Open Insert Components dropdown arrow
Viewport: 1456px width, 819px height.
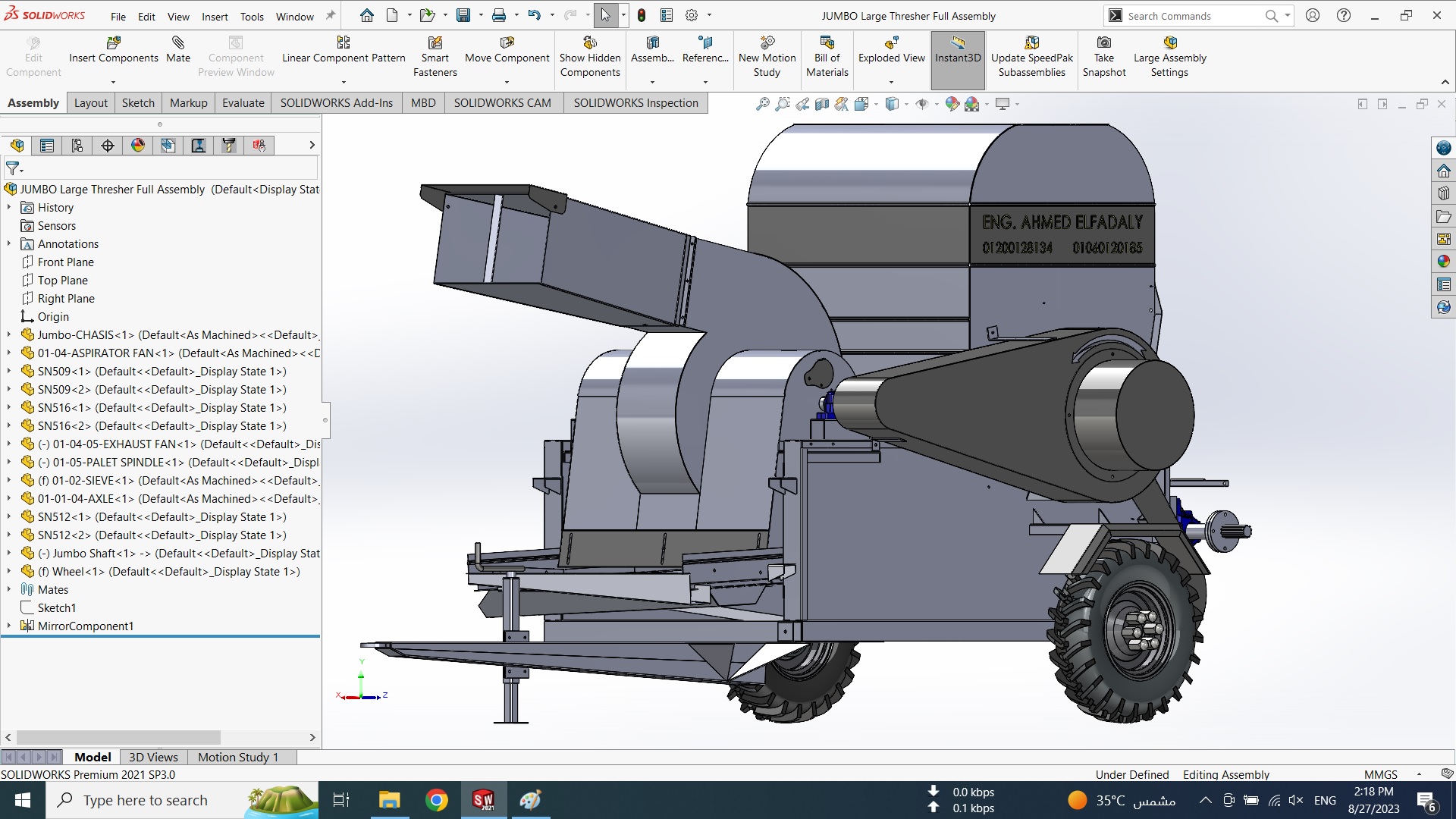point(114,82)
